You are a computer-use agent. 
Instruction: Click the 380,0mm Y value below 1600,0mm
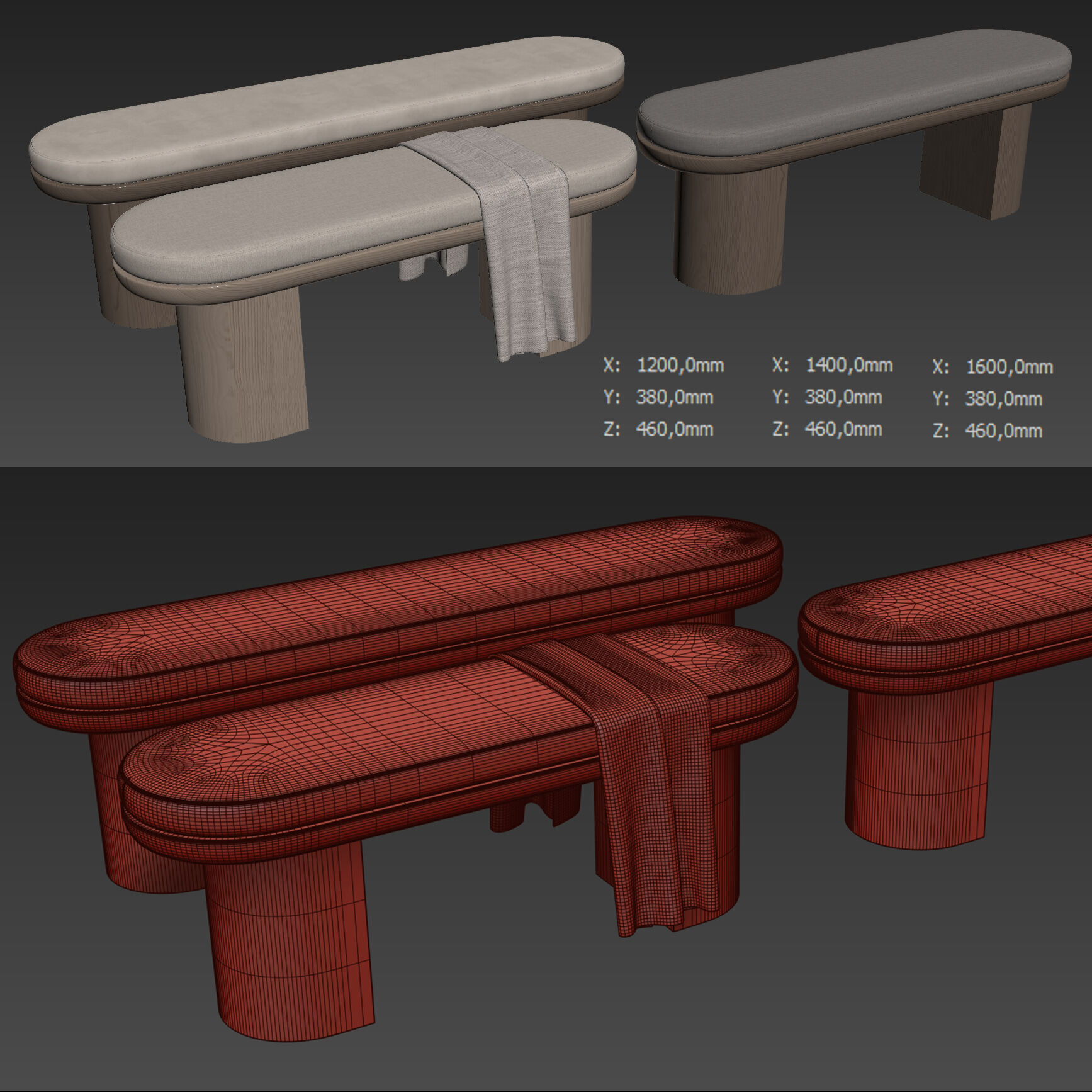click(1004, 399)
